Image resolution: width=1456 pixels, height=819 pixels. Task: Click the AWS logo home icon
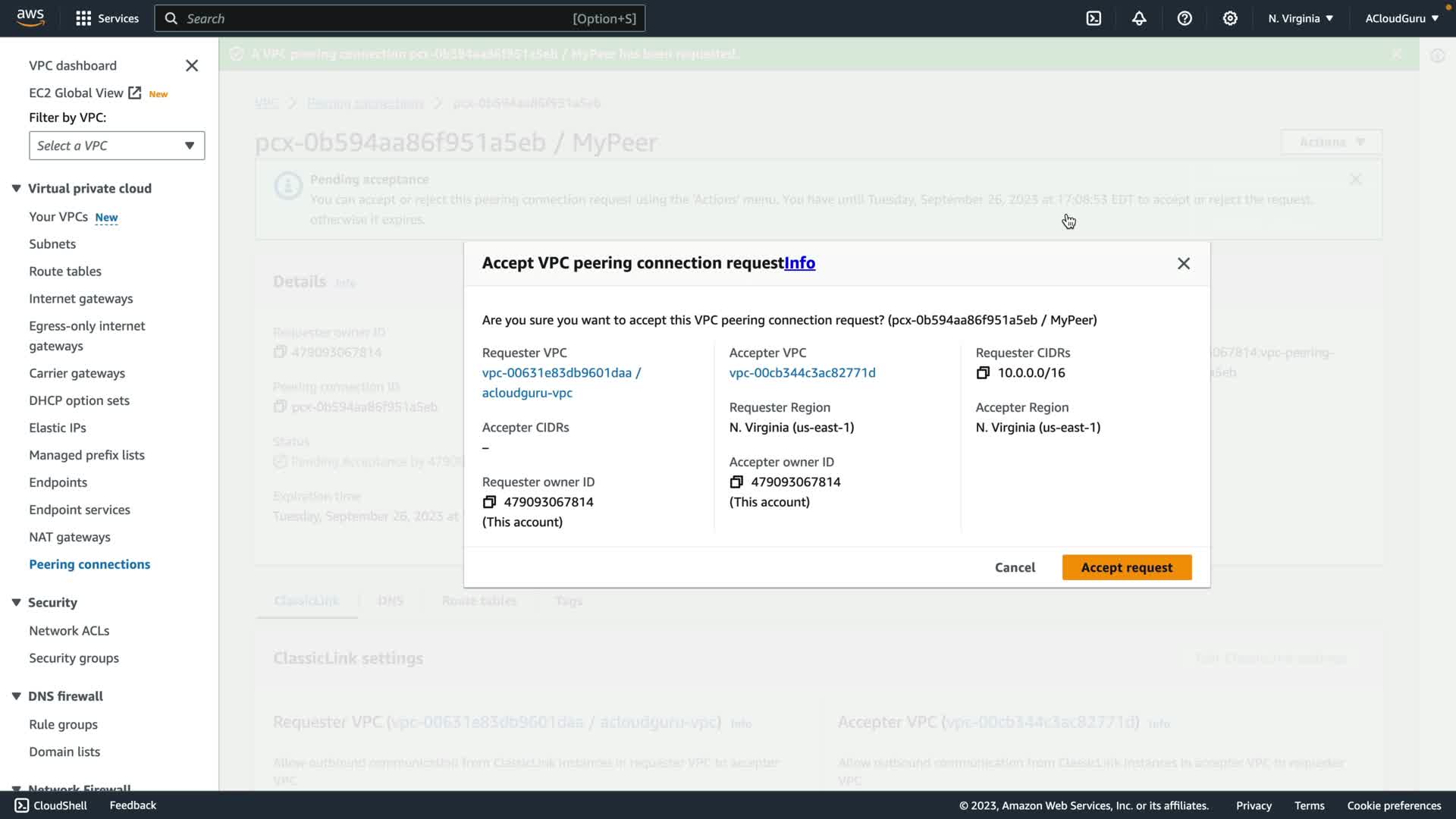pyautogui.click(x=30, y=18)
